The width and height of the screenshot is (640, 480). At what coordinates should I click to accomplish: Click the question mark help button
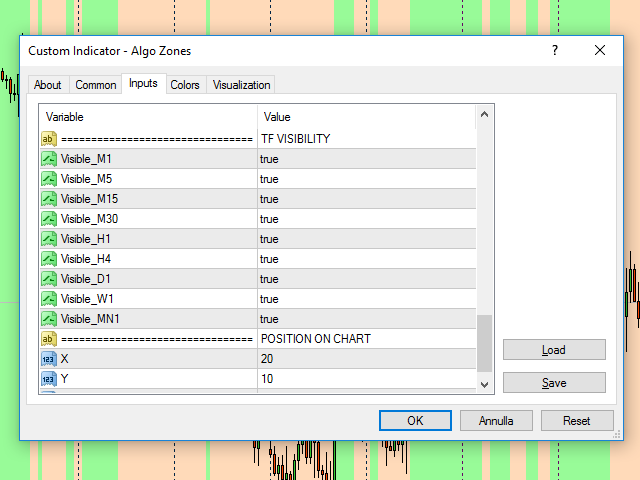tap(555, 51)
